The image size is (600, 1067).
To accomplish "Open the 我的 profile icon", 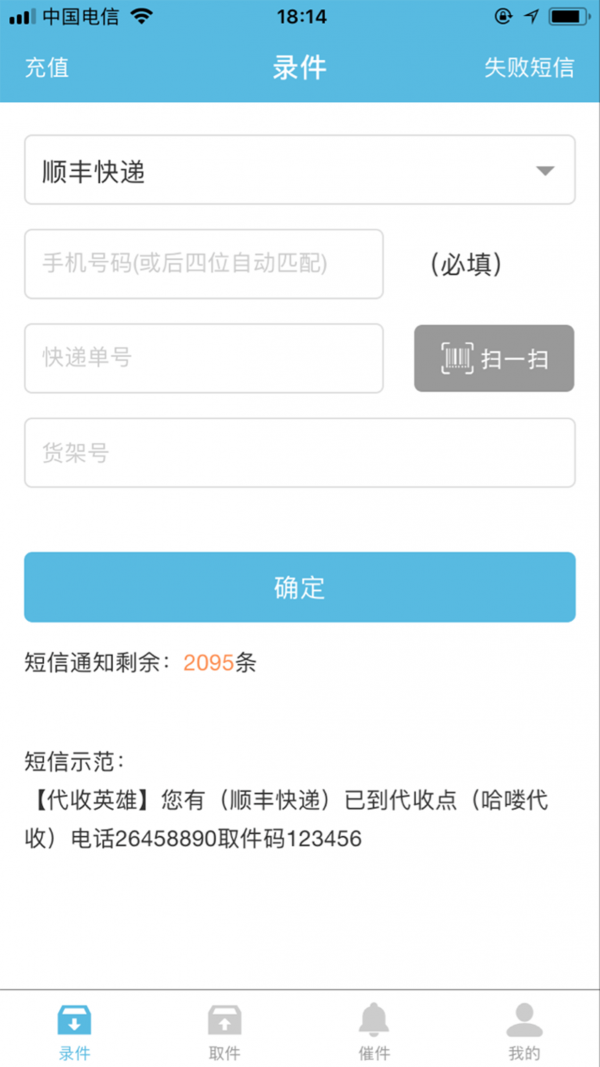I will point(524,1020).
